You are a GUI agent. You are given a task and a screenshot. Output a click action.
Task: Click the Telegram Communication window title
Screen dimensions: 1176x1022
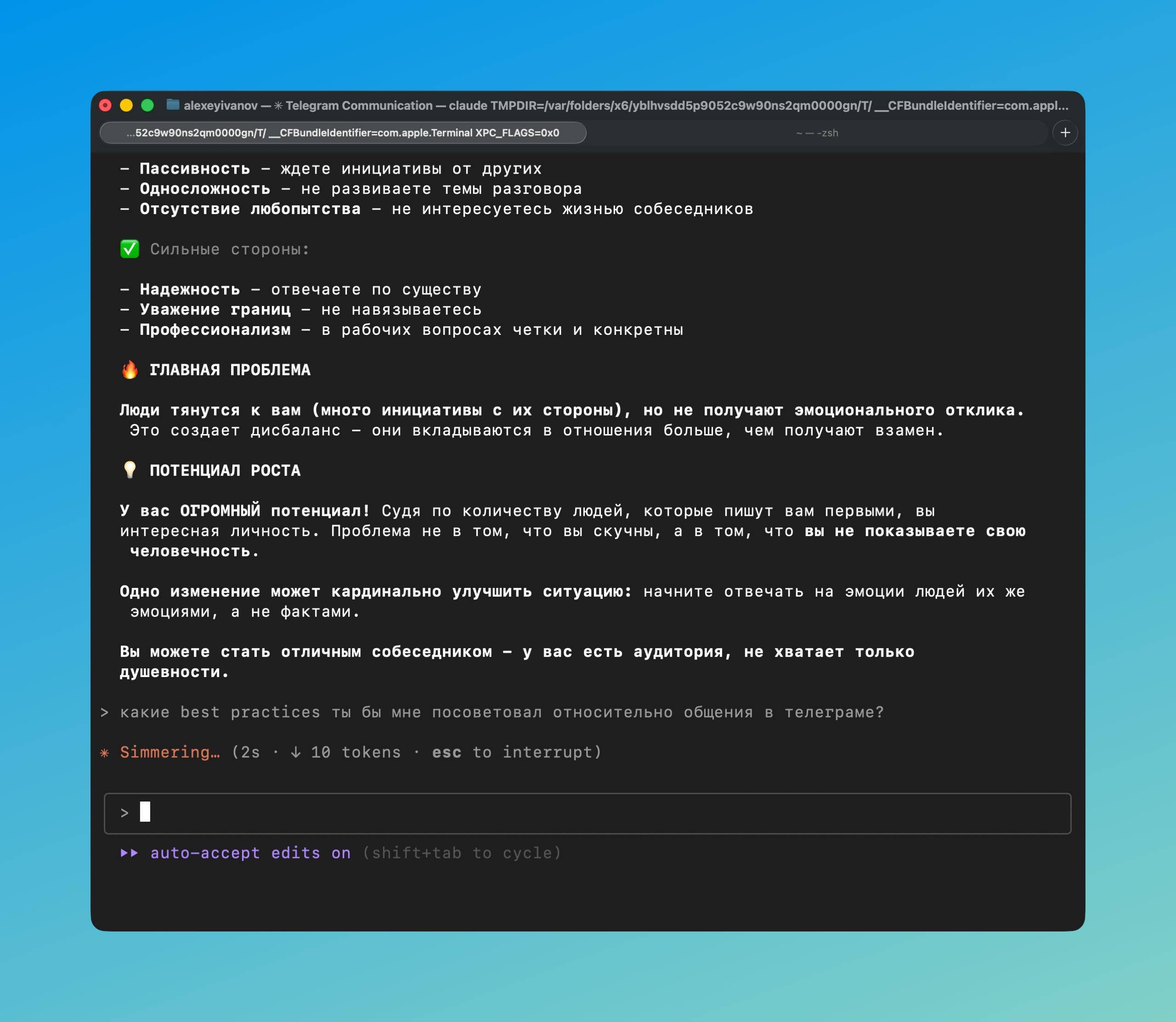pos(359,106)
